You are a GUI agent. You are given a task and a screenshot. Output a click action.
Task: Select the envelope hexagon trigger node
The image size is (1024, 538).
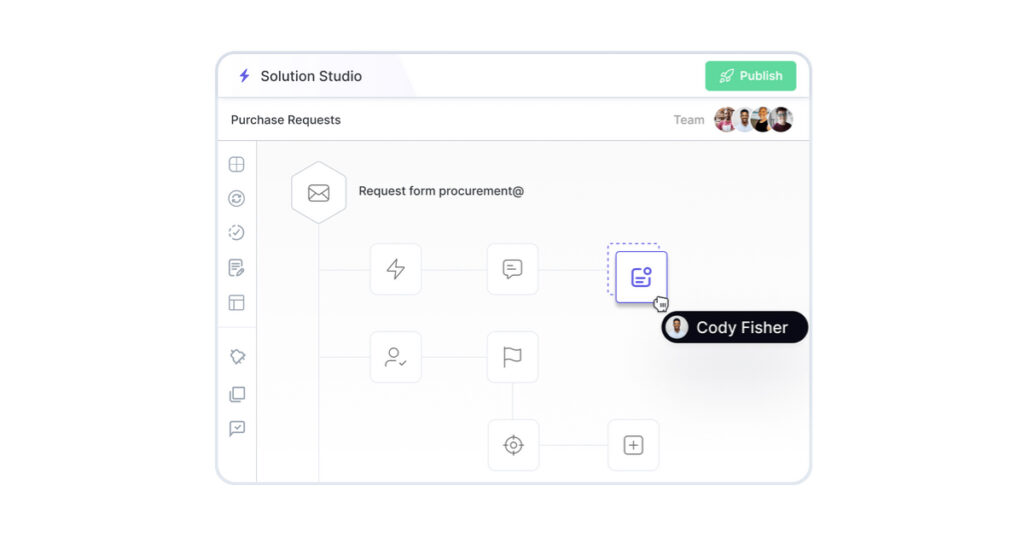point(318,192)
